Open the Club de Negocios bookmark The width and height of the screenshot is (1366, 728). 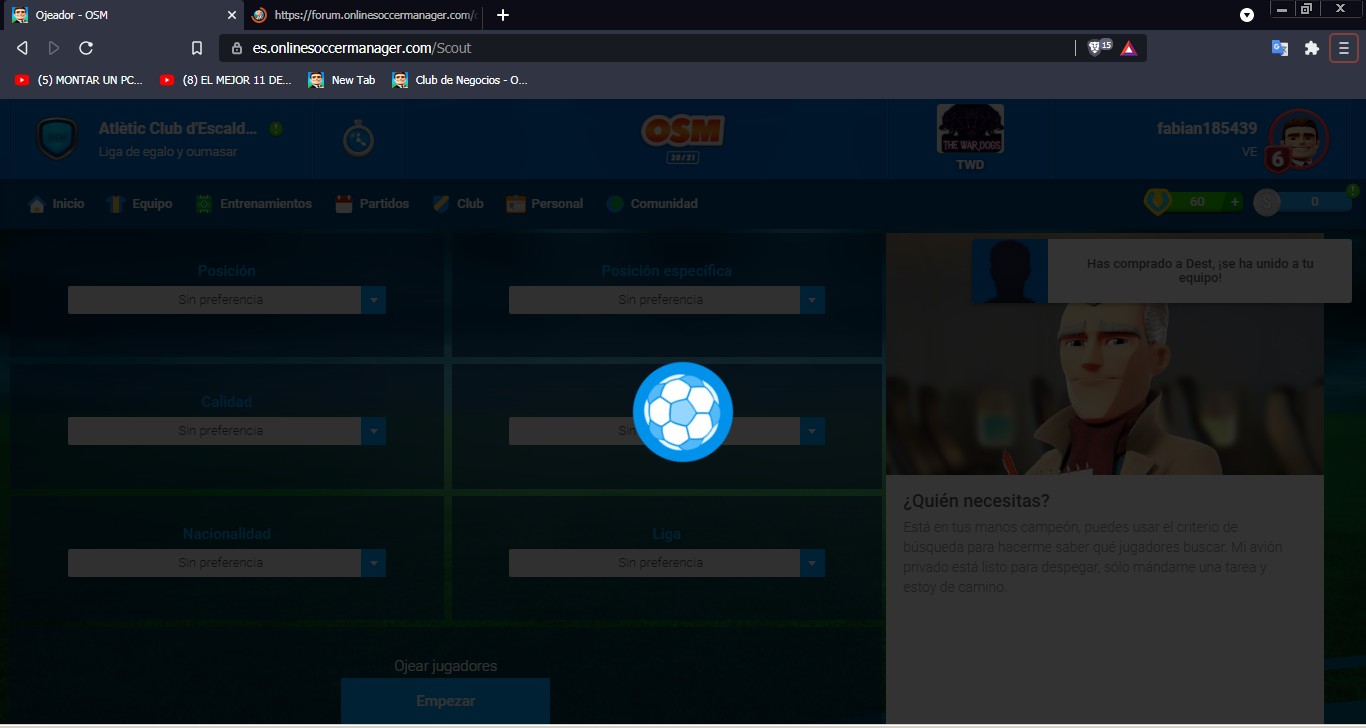[460, 80]
